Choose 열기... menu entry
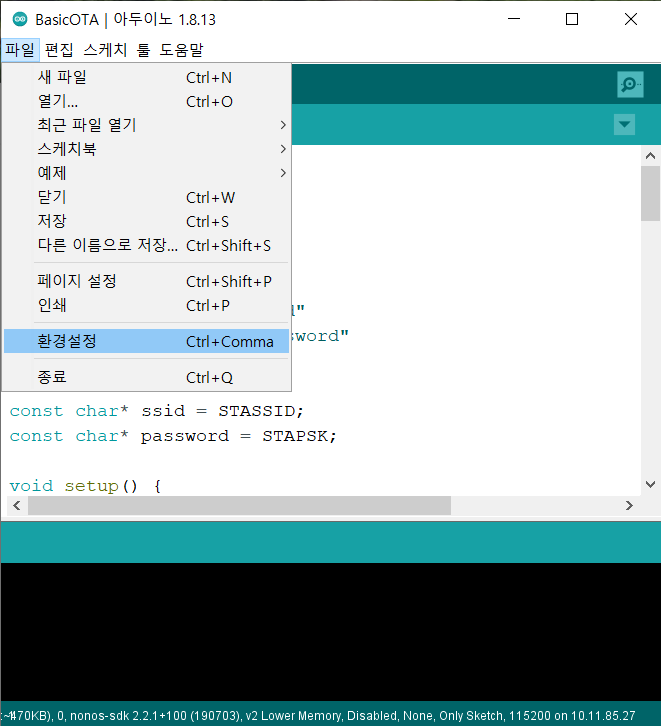 click(x=146, y=101)
